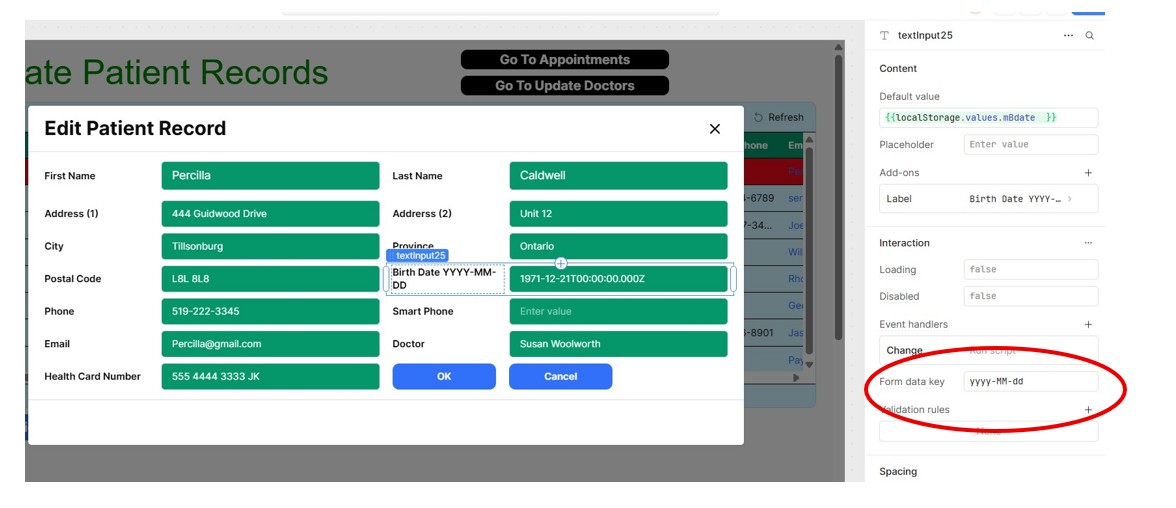Add a validation rule via the plus icon
Image resolution: width=1176 pixels, height=508 pixels.
1088,410
